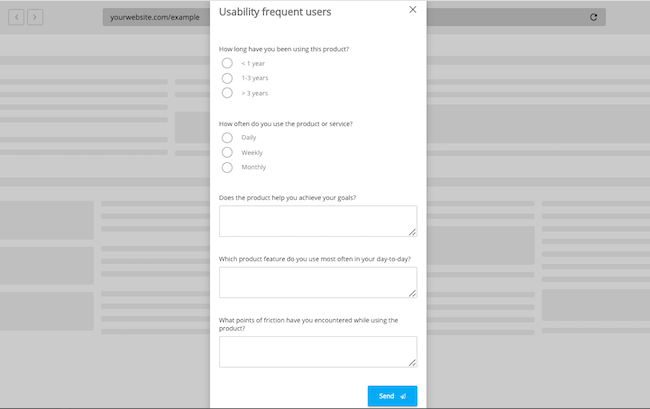
Task: Close the Usability frequent users survey
Action: pyautogui.click(x=412, y=10)
